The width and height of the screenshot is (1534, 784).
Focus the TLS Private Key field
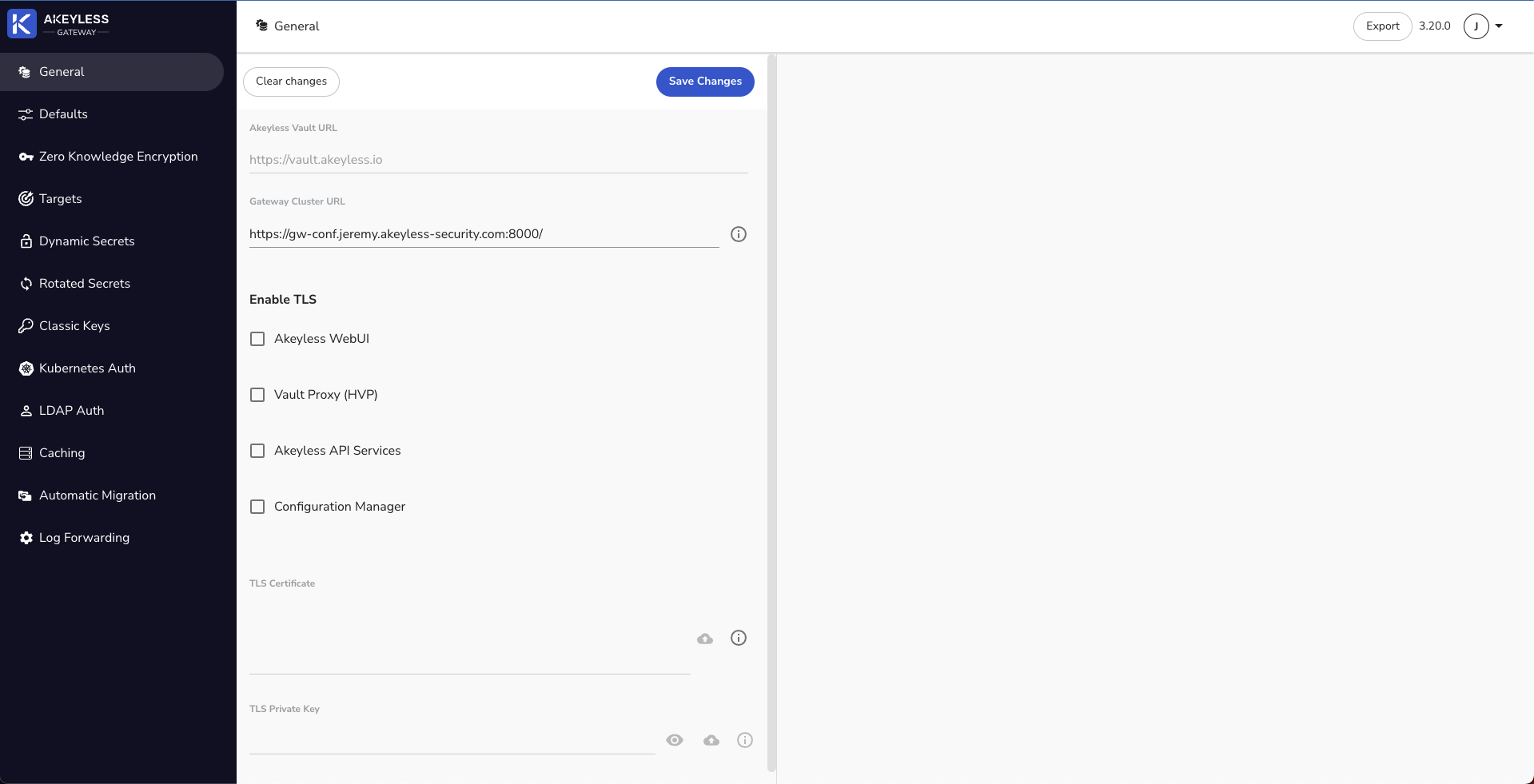pos(452,740)
